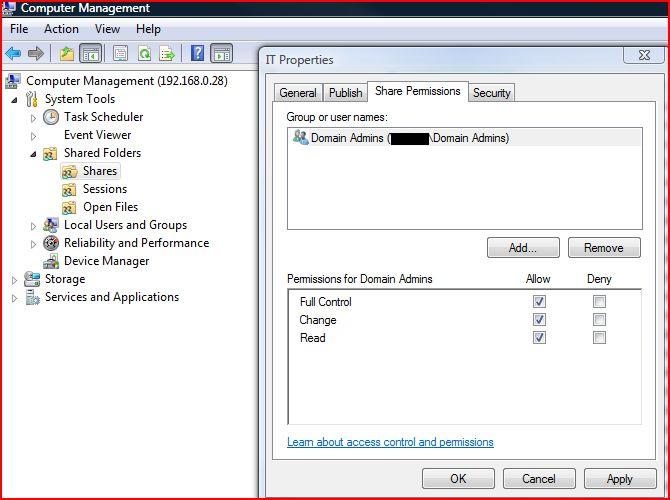The width and height of the screenshot is (670, 500).
Task: Check Deny for Full Control
Action: click(599, 302)
